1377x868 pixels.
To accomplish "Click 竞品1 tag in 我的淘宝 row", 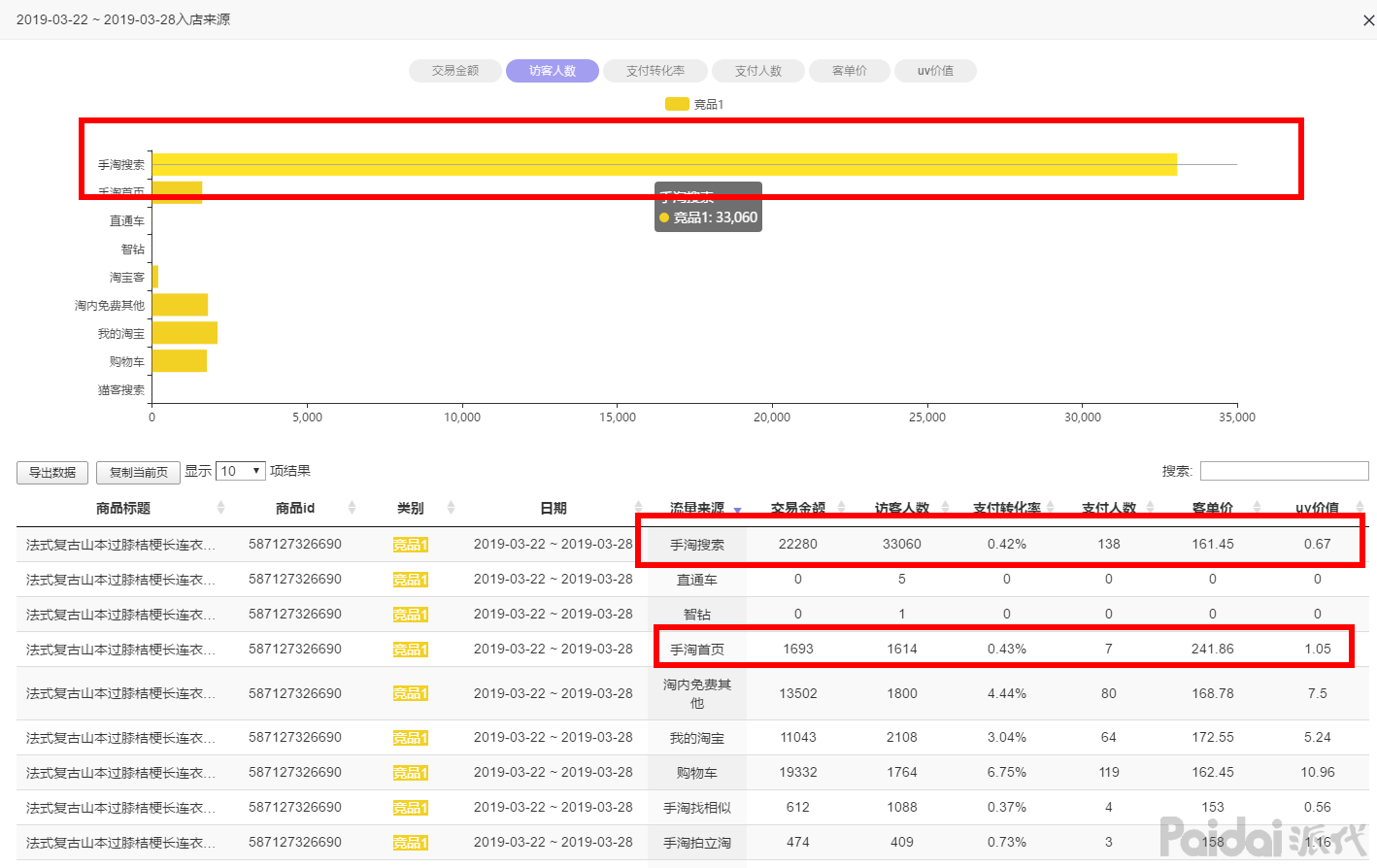I will (411, 738).
